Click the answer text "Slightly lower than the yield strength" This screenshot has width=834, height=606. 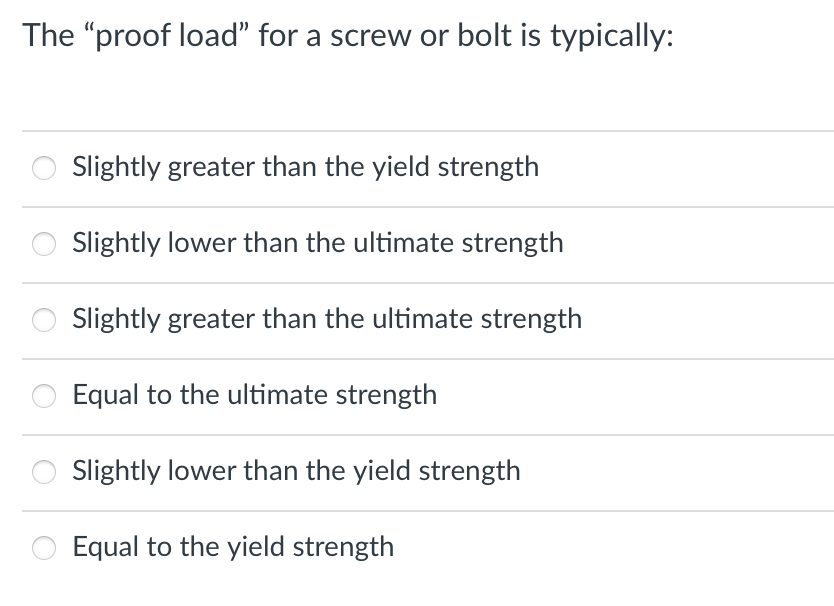pyautogui.click(x=296, y=472)
